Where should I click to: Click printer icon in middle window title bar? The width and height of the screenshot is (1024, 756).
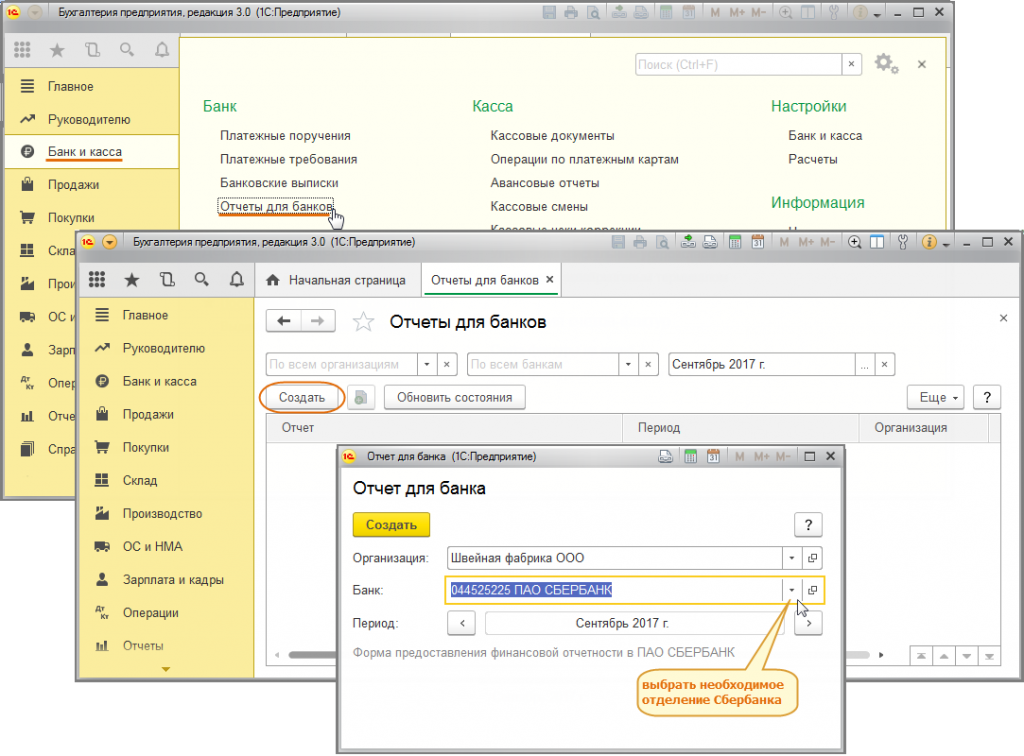[640, 242]
